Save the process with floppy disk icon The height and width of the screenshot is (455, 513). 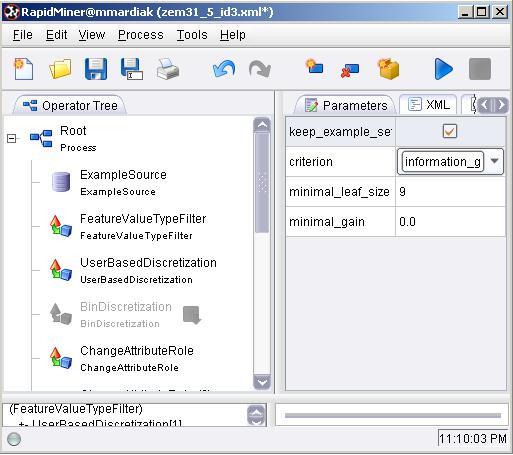[96, 69]
